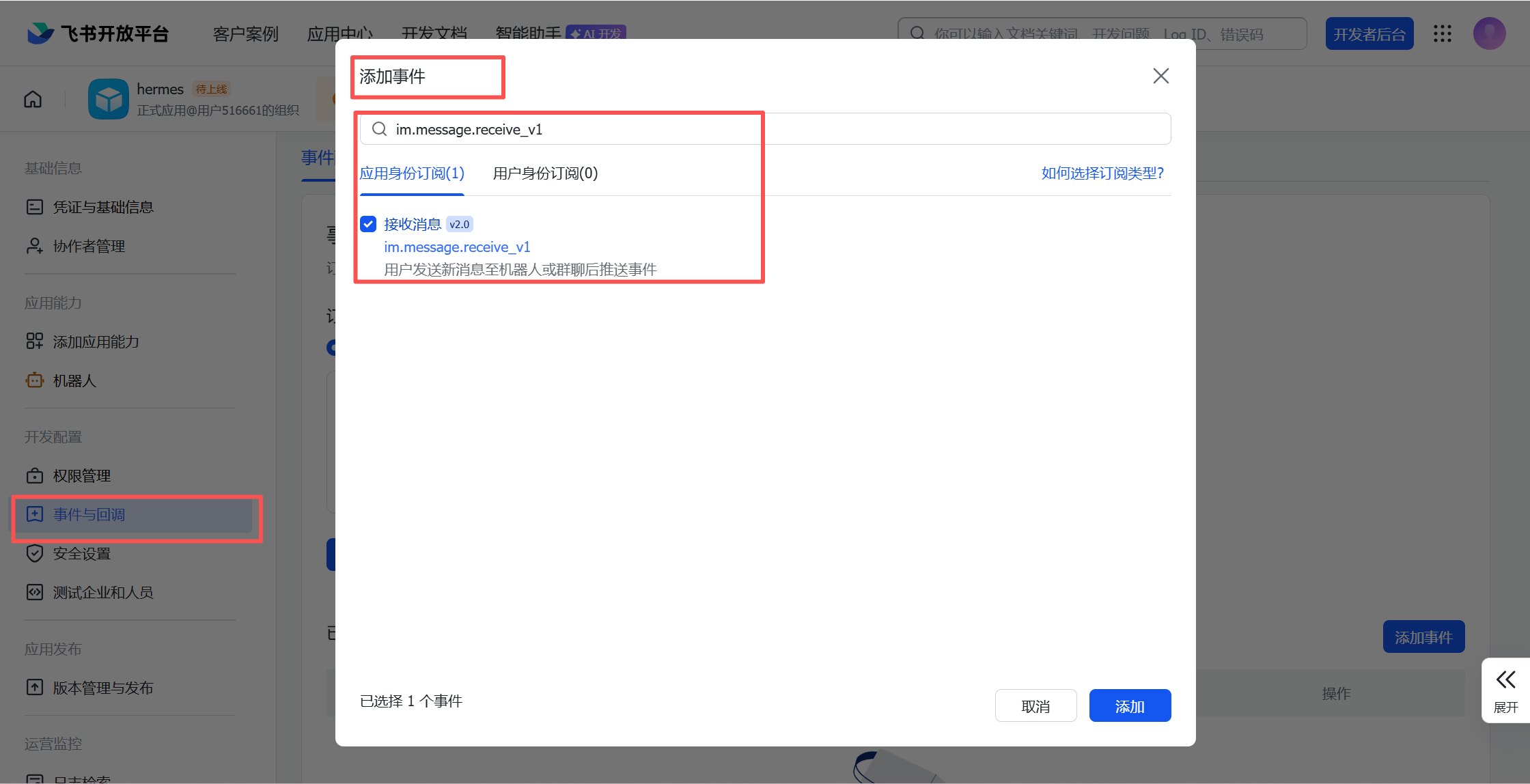Viewport: 1530px width, 784px height.
Task: Select 应用身份订阅(1) tab
Action: pos(412,173)
